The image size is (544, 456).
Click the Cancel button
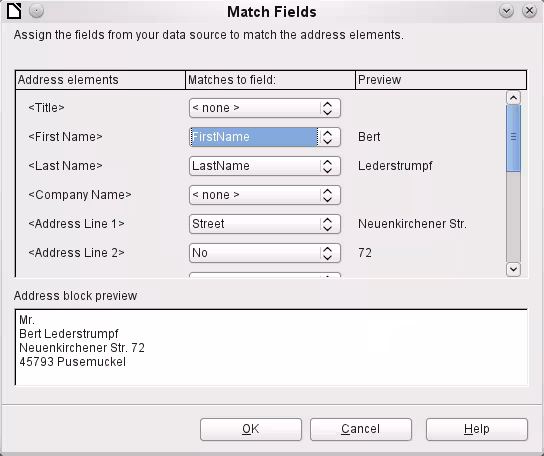361,429
